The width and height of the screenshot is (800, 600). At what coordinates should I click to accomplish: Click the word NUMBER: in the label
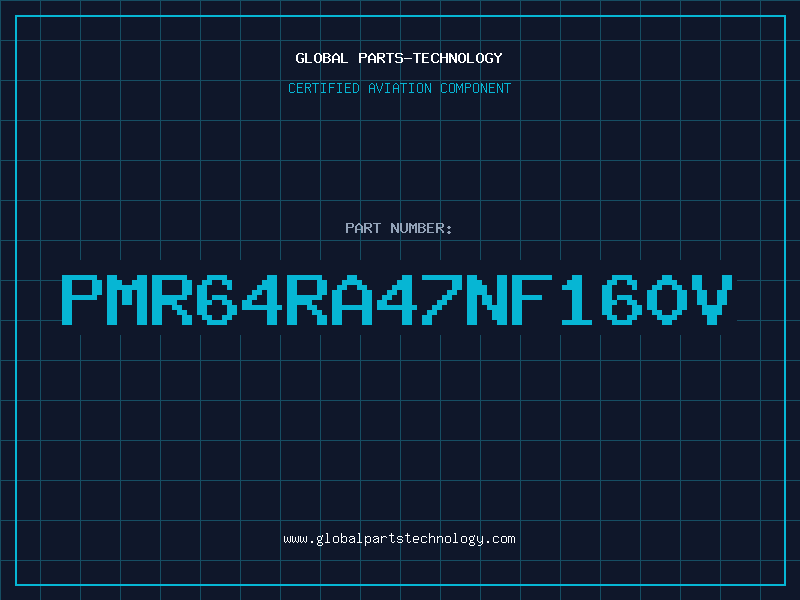click(421, 228)
